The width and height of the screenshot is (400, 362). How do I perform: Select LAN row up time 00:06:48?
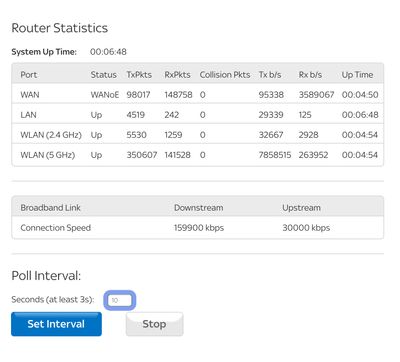click(x=360, y=115)
